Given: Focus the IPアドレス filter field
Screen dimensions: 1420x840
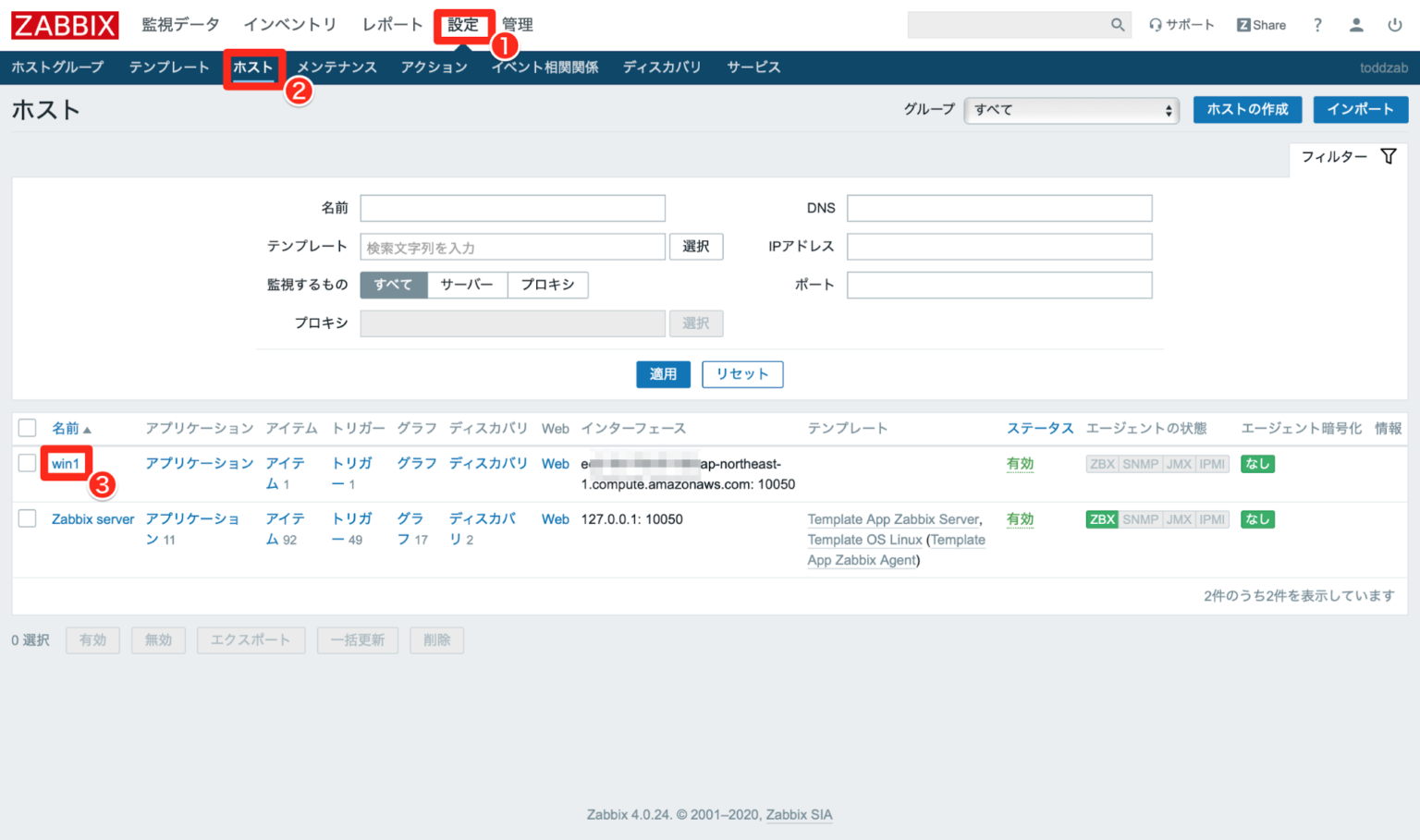Looking at the screenshot, I should pyautogui.click(x=999, y=247).
